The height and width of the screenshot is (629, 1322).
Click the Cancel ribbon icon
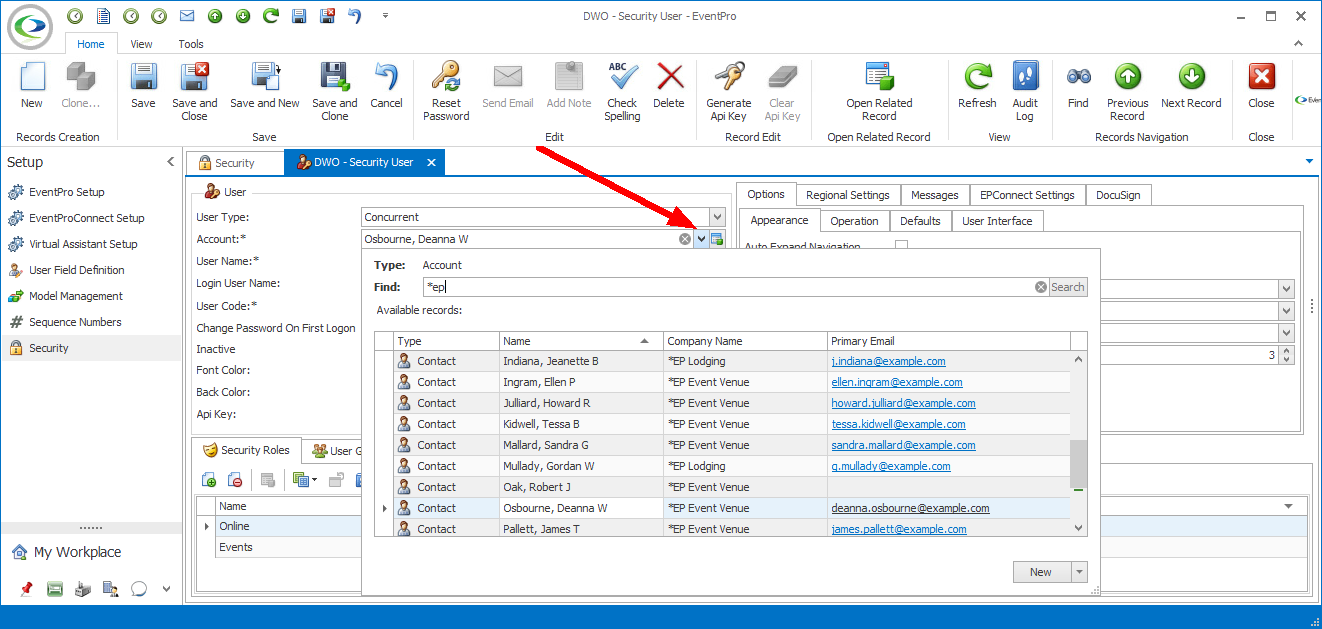386,78
